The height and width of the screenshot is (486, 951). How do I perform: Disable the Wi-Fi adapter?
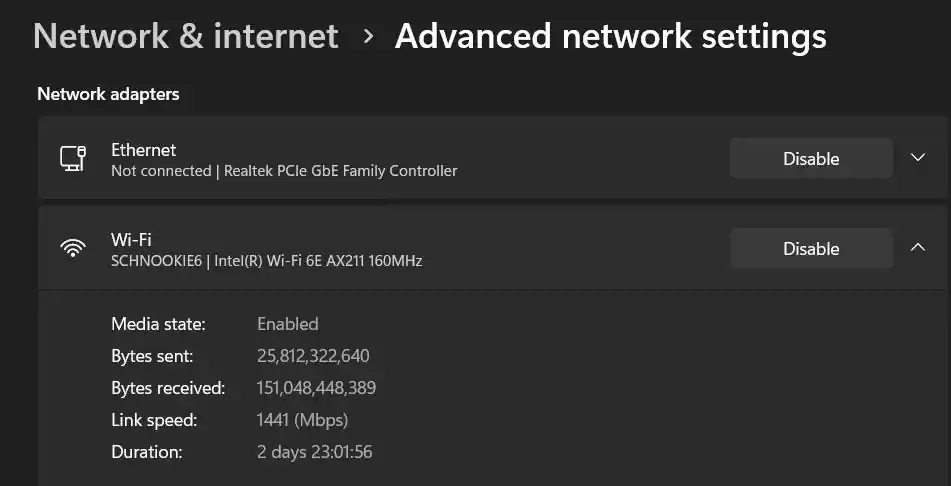[810, 249]
